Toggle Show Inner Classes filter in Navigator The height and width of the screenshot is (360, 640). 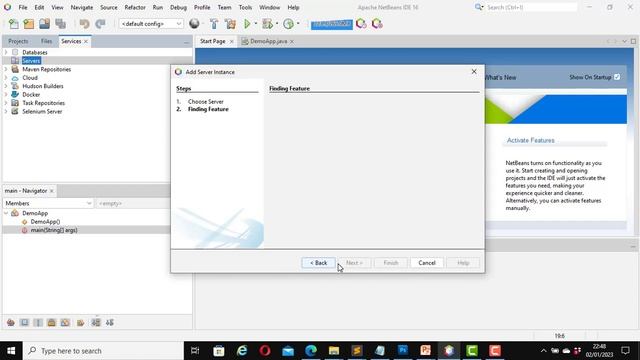(65, 323)
